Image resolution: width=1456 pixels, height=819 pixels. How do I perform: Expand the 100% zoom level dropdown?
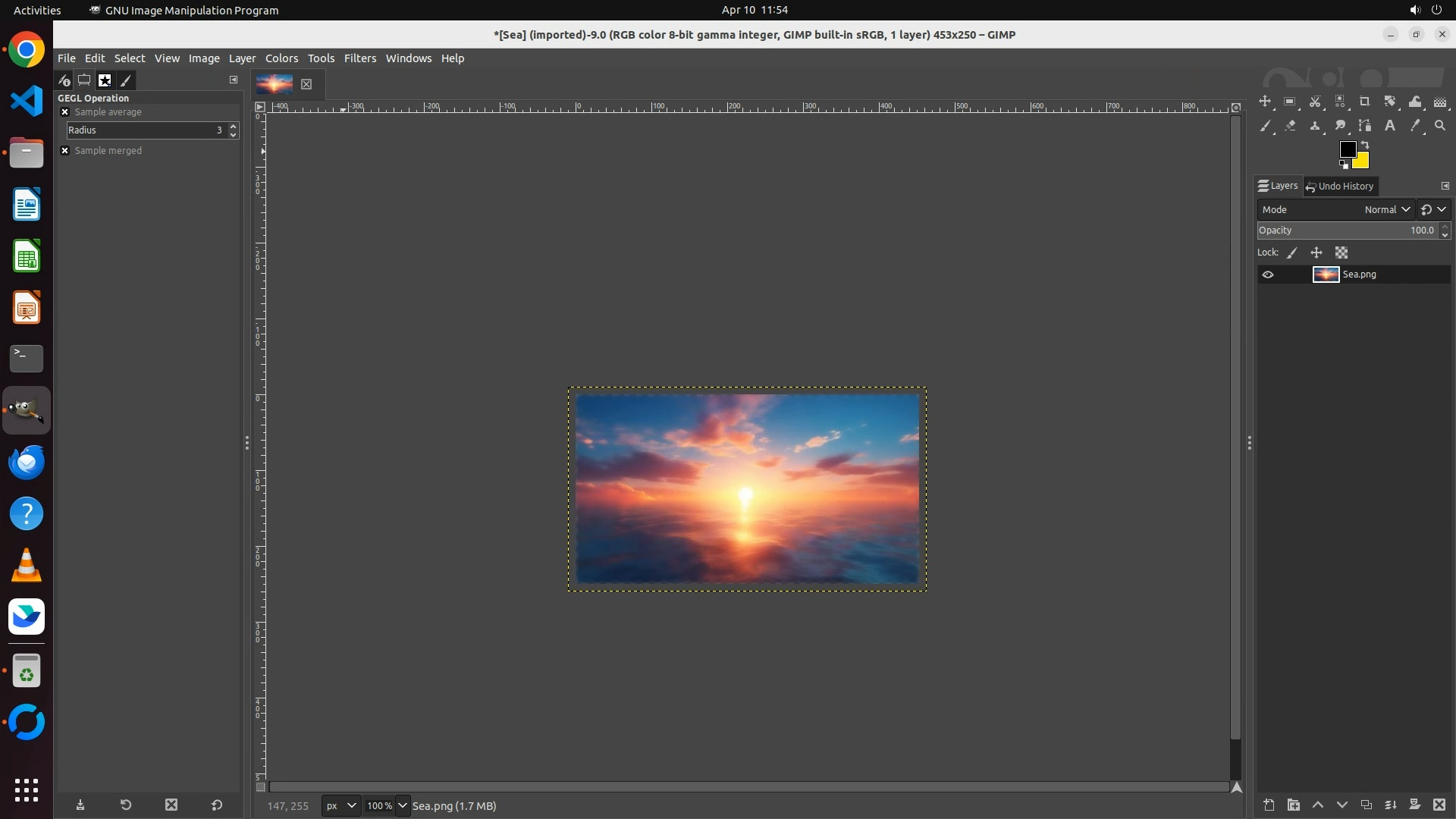click(x=403, y=806)
